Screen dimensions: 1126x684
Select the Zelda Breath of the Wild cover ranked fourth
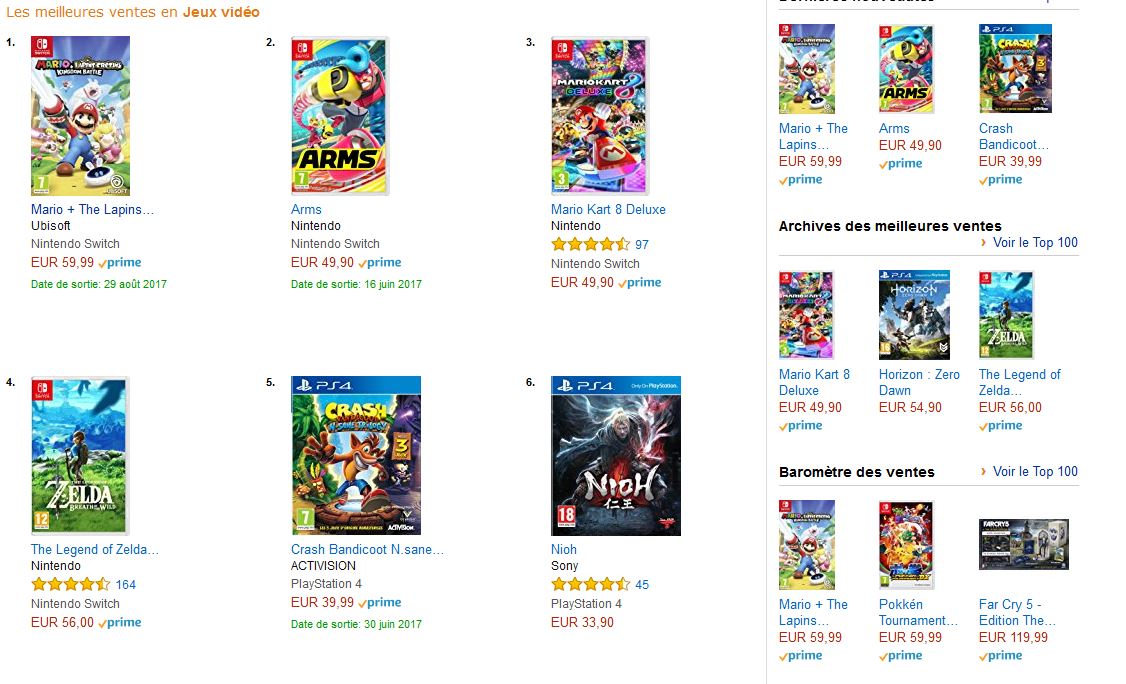tap(80, 455)
